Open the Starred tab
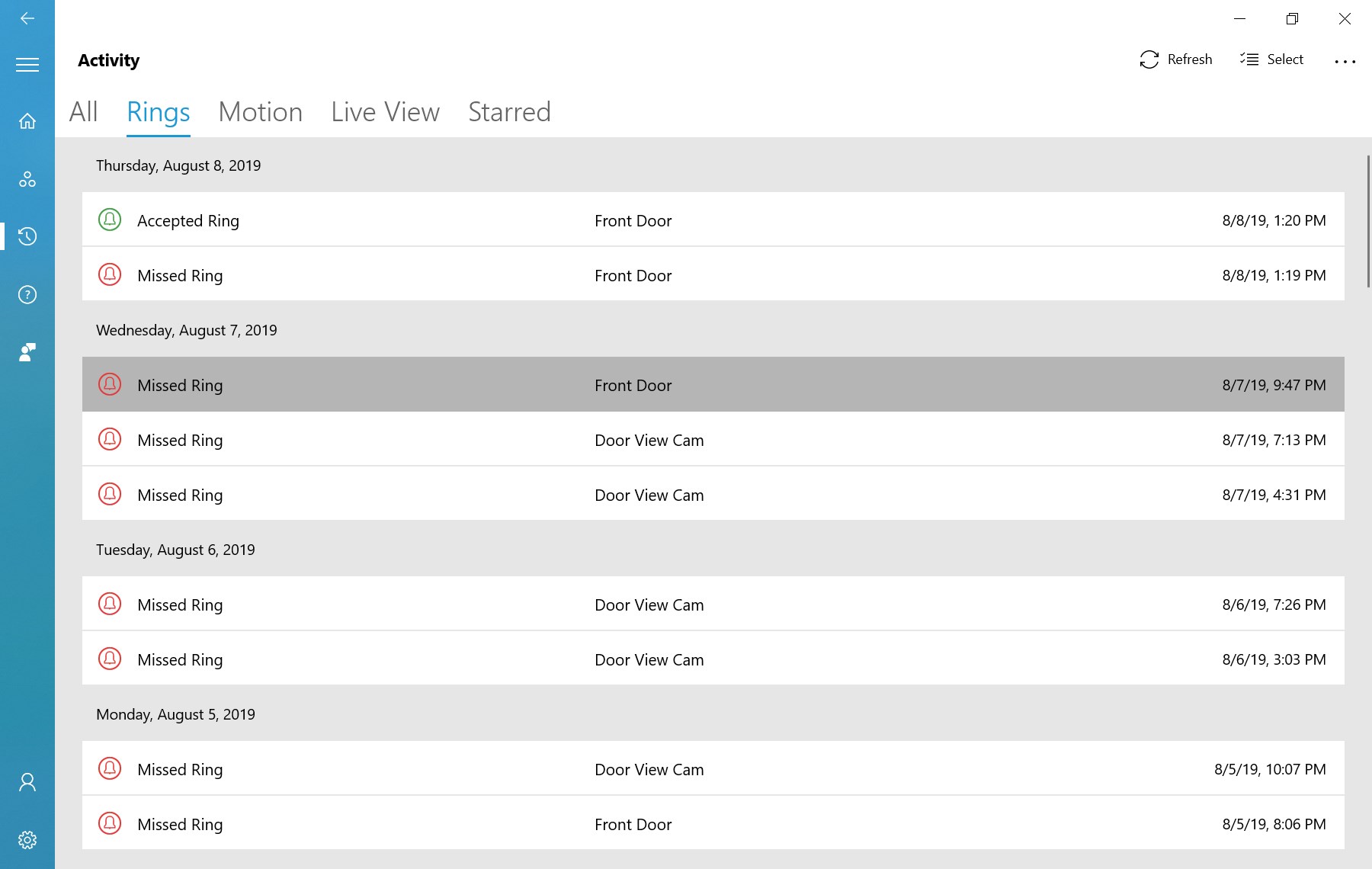 click(x=509, y=112)
